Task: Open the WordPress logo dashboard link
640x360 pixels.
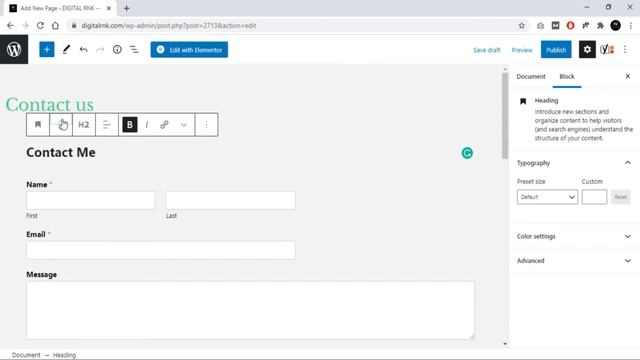Action: point(14,49)
